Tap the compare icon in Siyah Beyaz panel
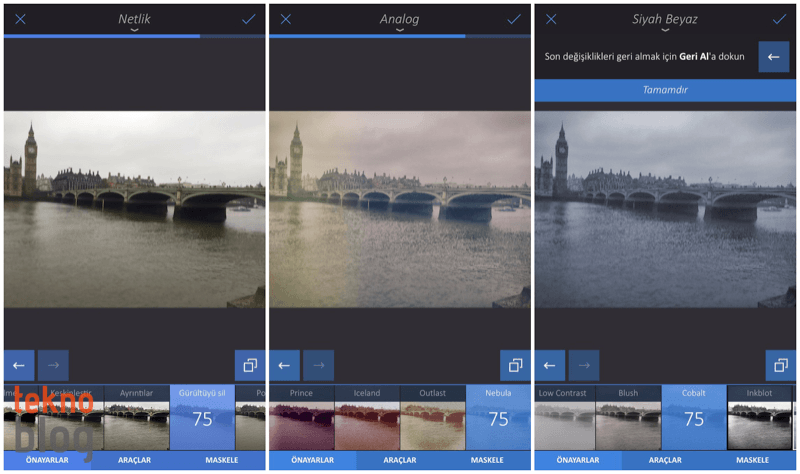This screenshot has width=800, height=474. tap(780, 365)
